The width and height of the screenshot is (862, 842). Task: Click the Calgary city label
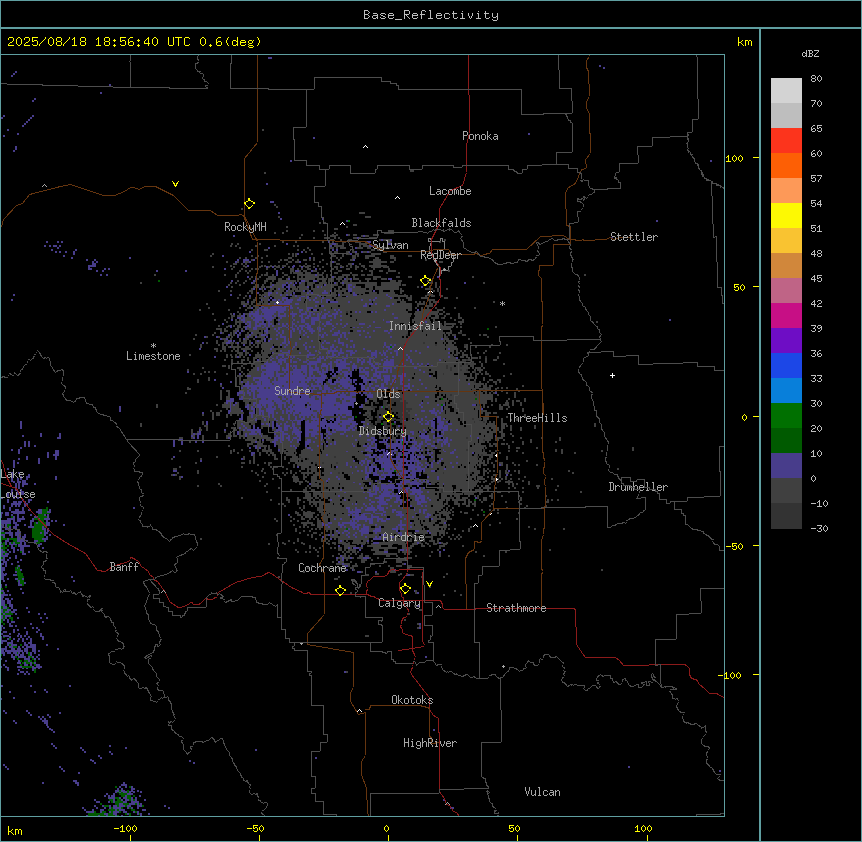coord(400,603)
